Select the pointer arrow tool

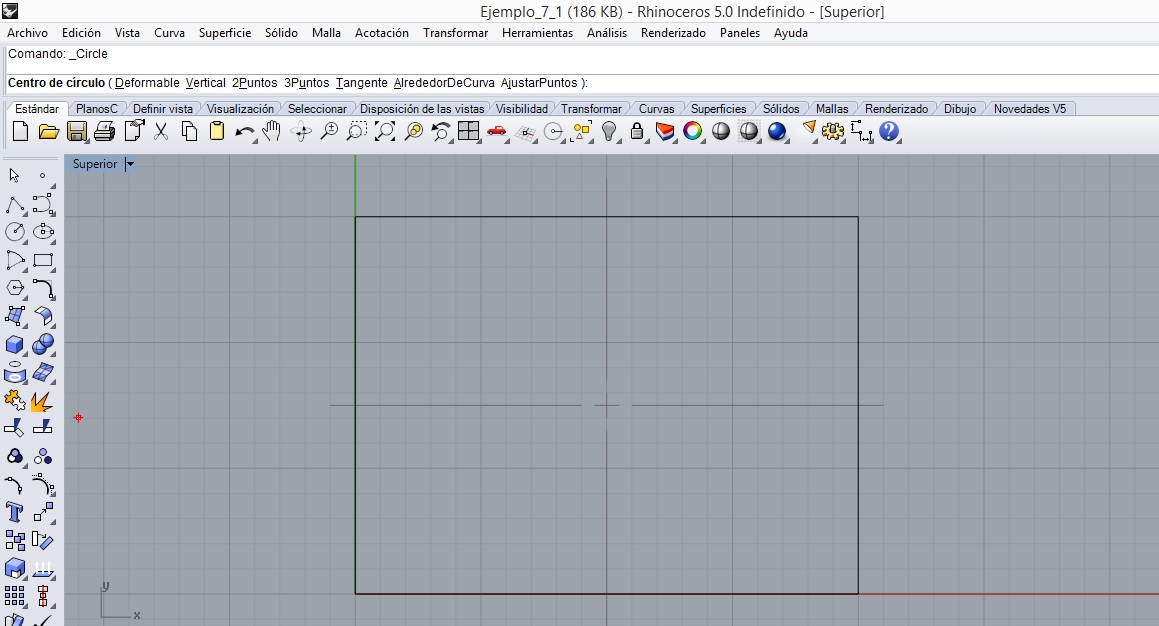(14, 175)
